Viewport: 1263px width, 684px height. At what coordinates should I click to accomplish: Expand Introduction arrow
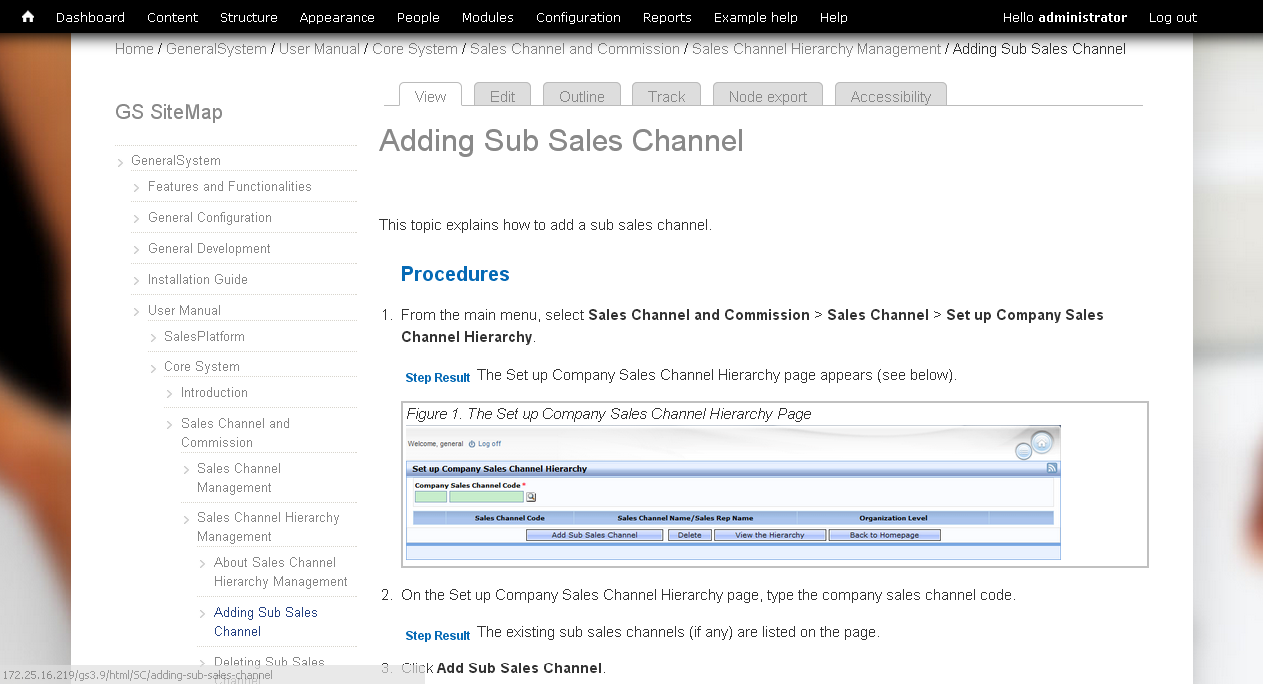[x=170, y=394]
